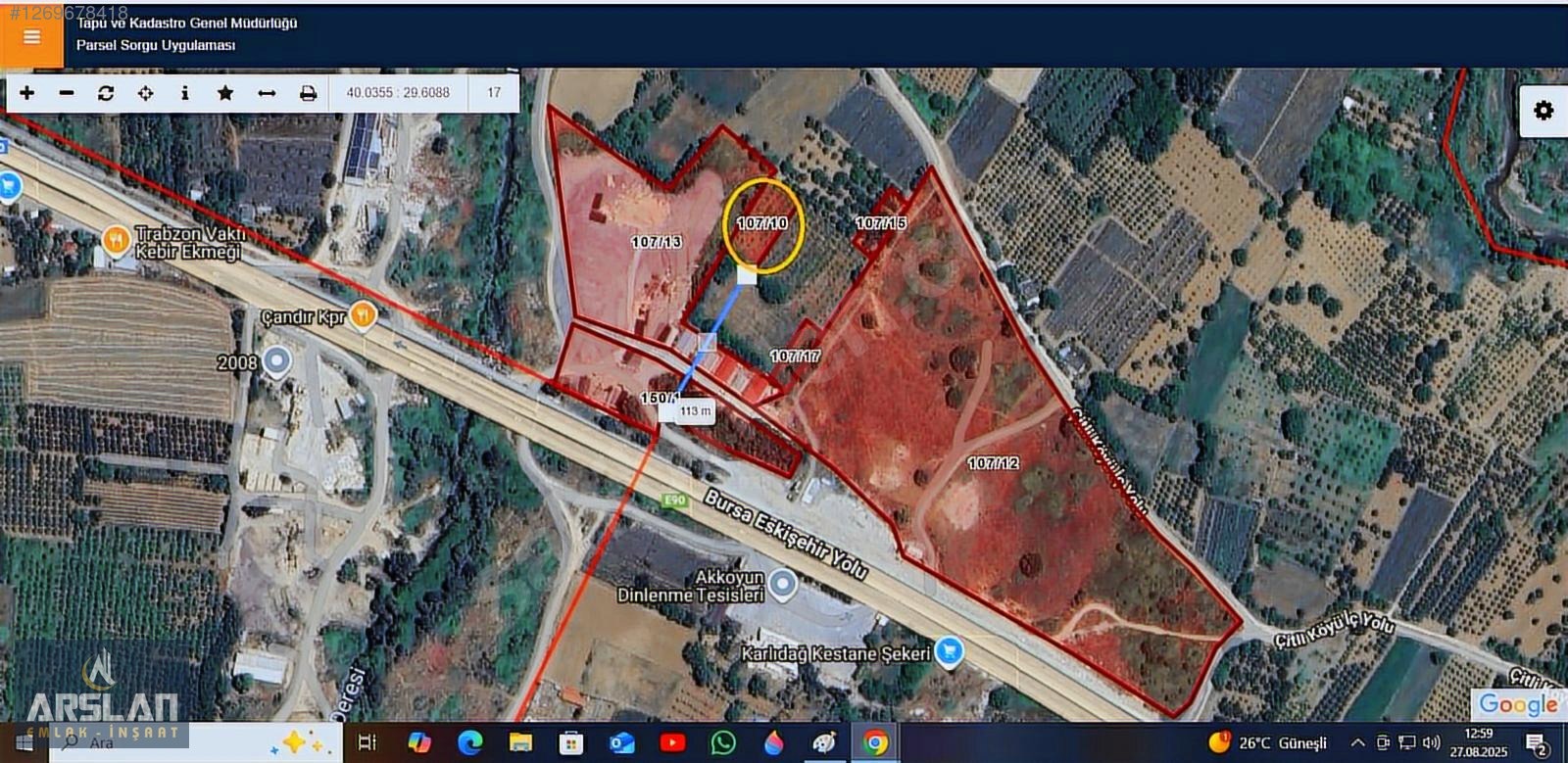Activate the crosshair locate tool
Screen dimensions: 1568x763
coord(145,93)
